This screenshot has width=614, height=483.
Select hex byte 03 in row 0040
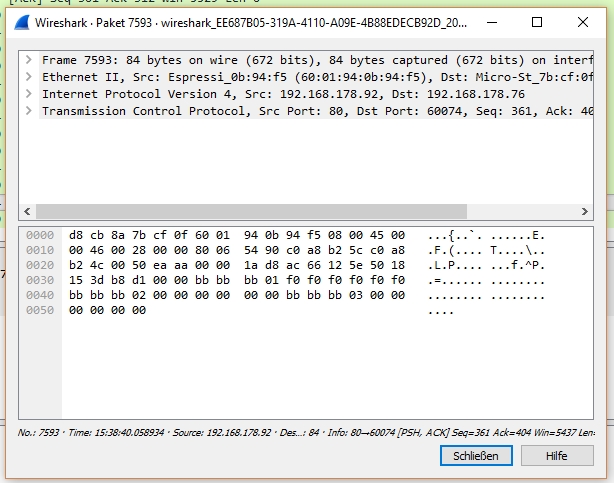point(356,295)
